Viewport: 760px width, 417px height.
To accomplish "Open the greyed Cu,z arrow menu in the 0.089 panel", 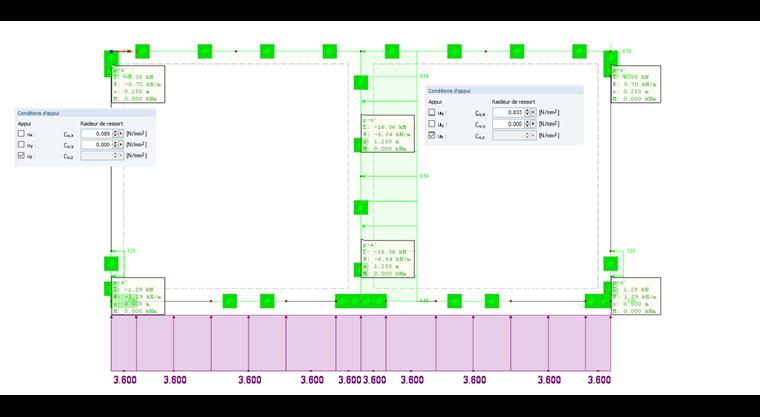I will coord(121,156).
